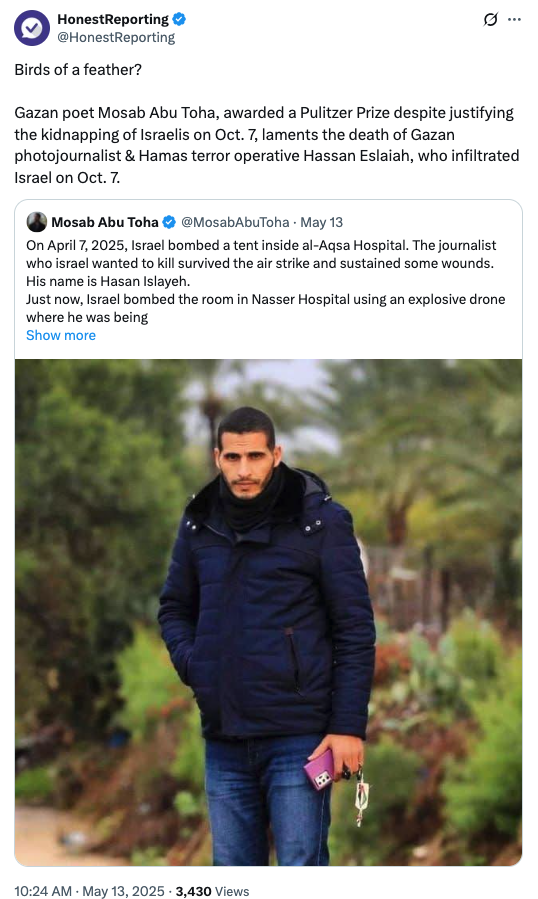Open the three-dot more options menu
This screenshot has height=899, width=538.
click(x=514, y=19)
